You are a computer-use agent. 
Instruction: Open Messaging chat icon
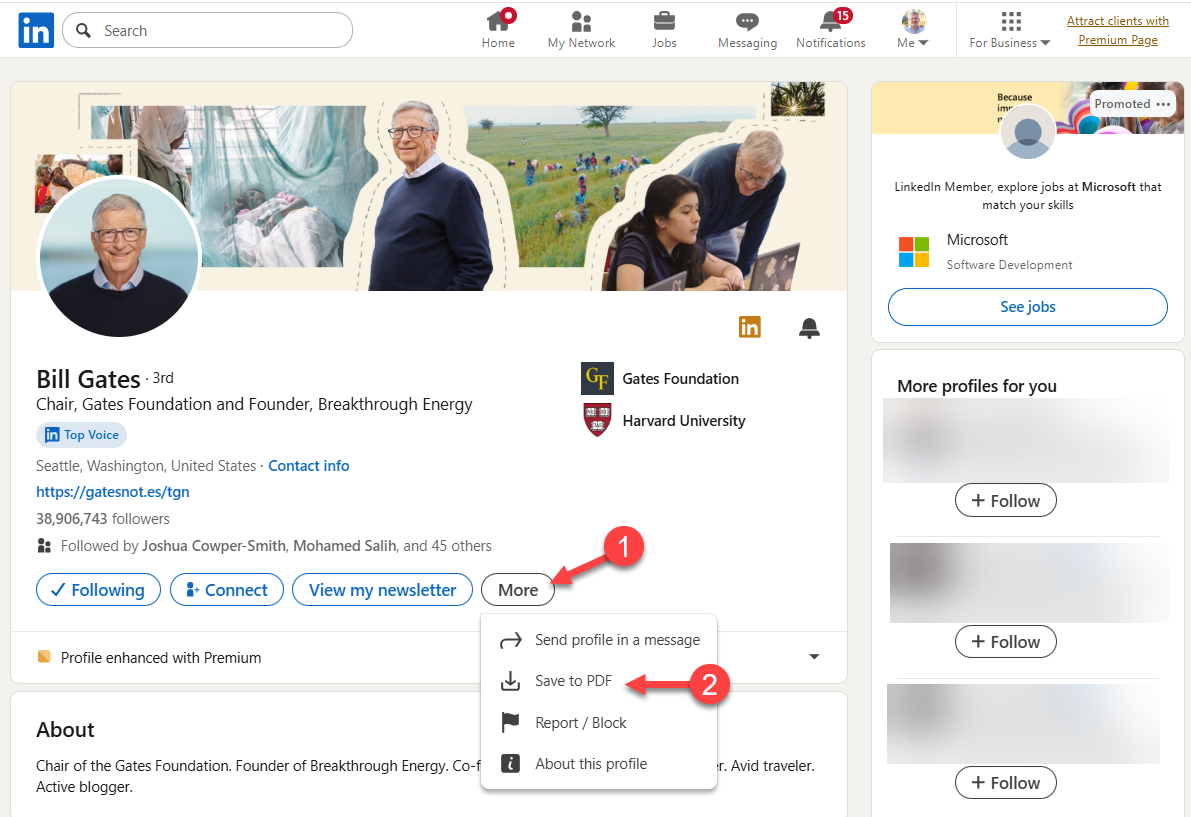pyautogui.click(x=747, y=21)
